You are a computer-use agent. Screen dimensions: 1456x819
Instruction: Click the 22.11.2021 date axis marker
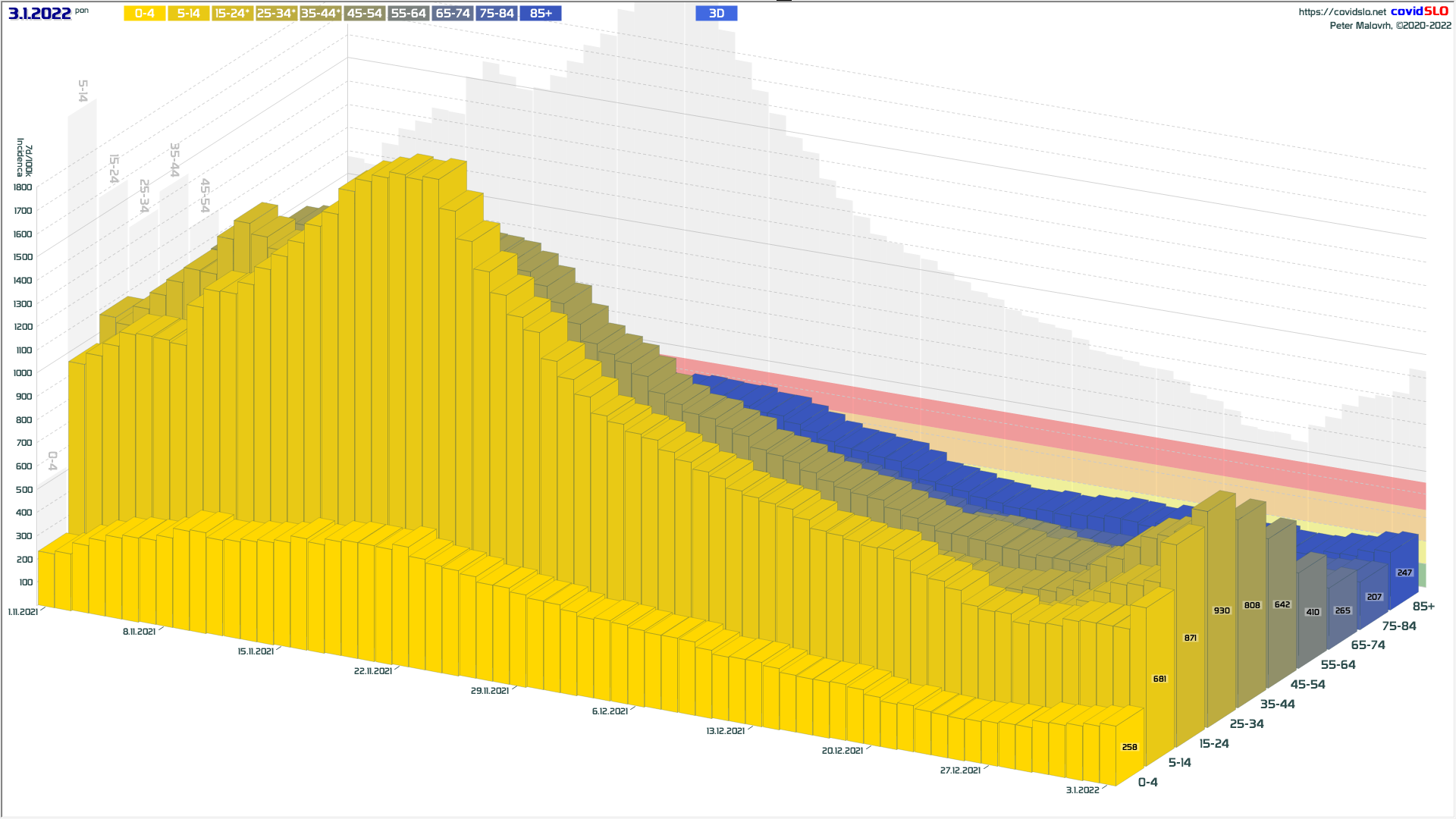tap(373, 671)
